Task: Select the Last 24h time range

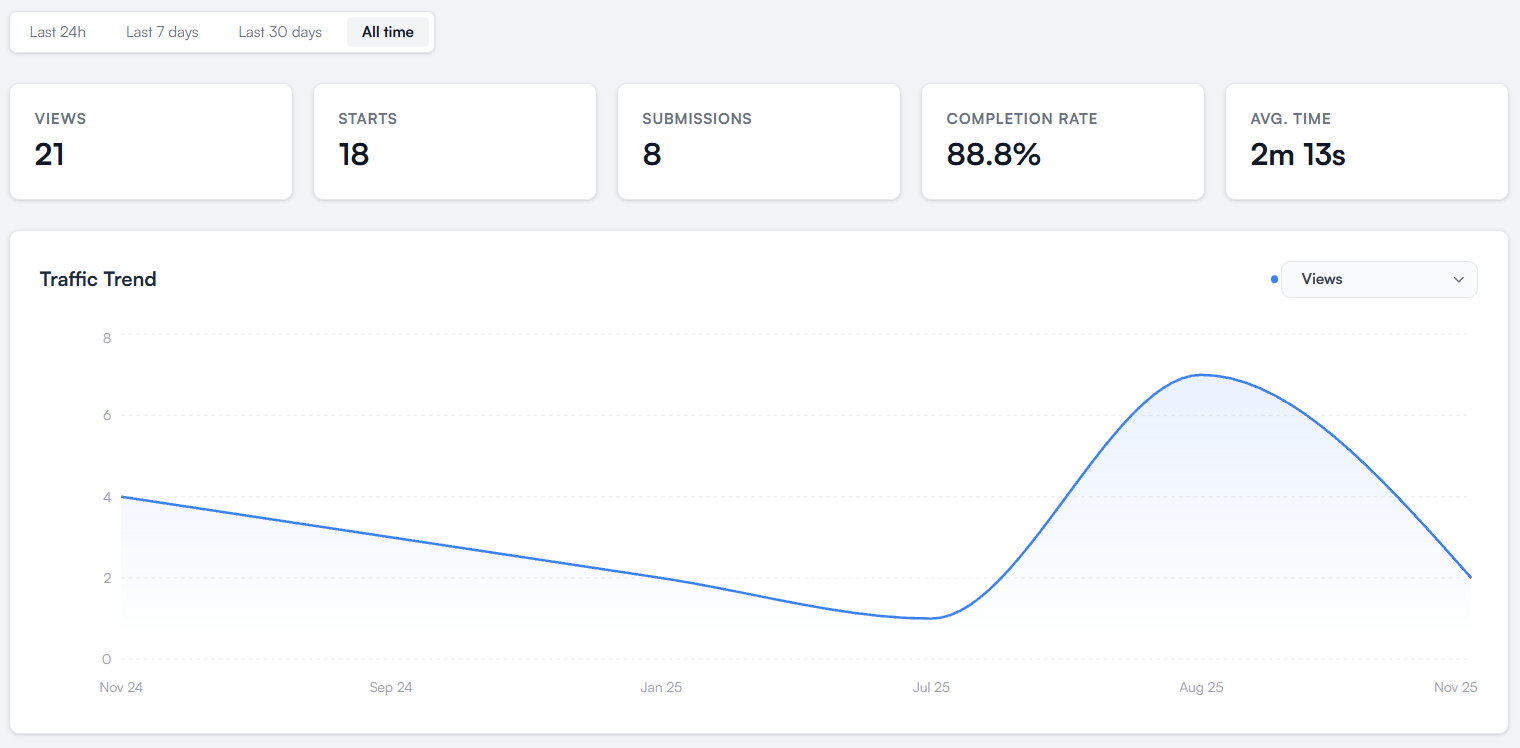Action: (x=58, y=32)
